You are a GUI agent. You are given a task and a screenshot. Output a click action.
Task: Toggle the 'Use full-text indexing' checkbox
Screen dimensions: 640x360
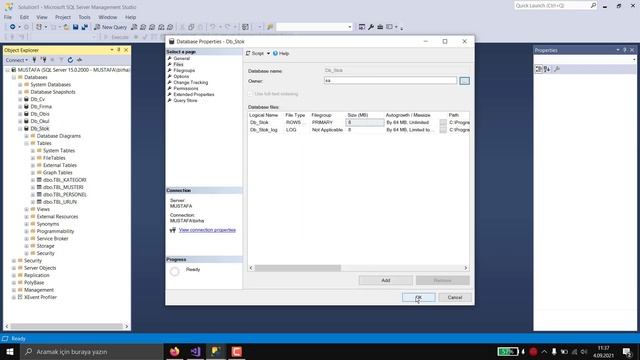tap(251, 94)
